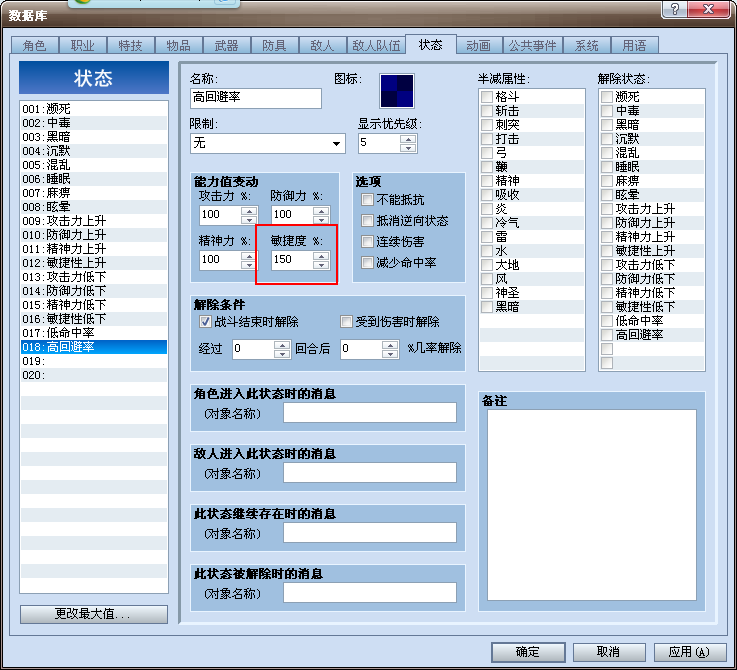
Task: Click the help question mark button
Action: [x=674, y=9]
